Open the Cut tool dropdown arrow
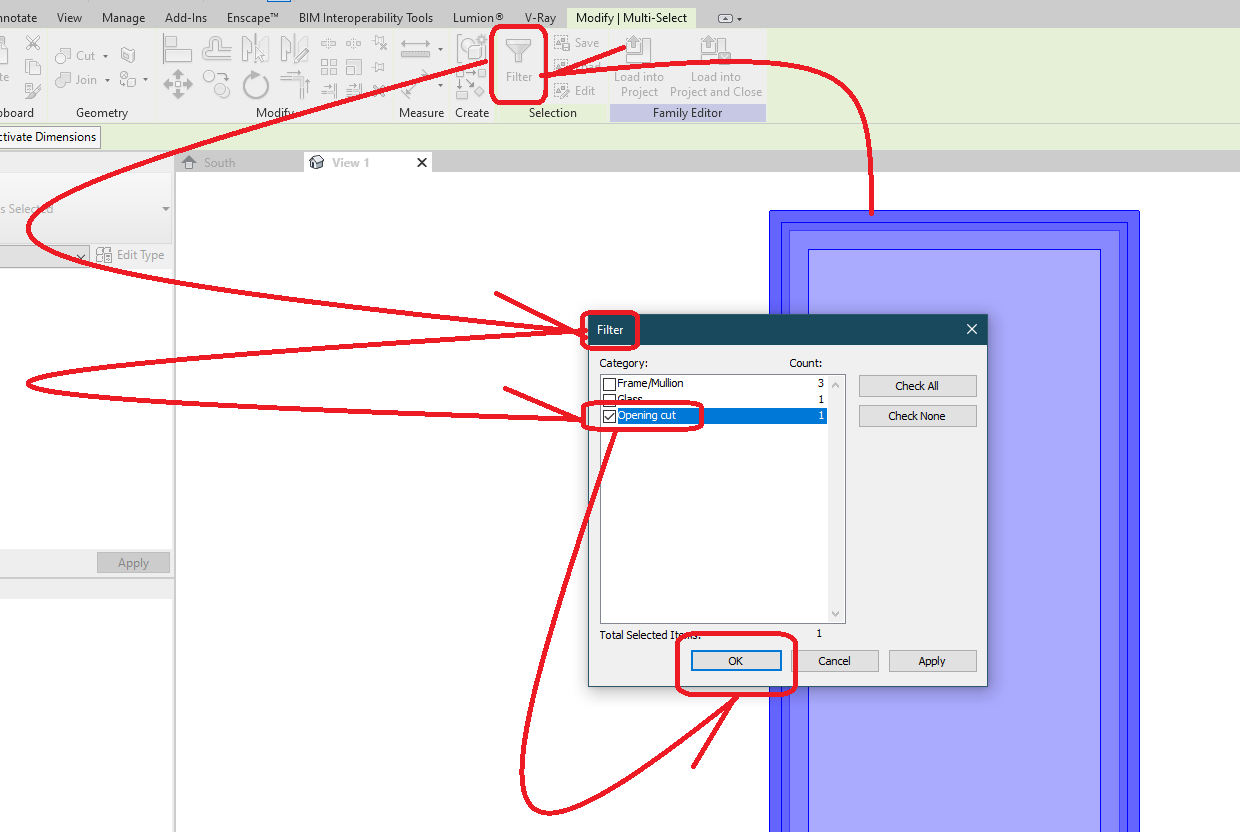This screenshot has height=832, width=1240. pos(105,55)
